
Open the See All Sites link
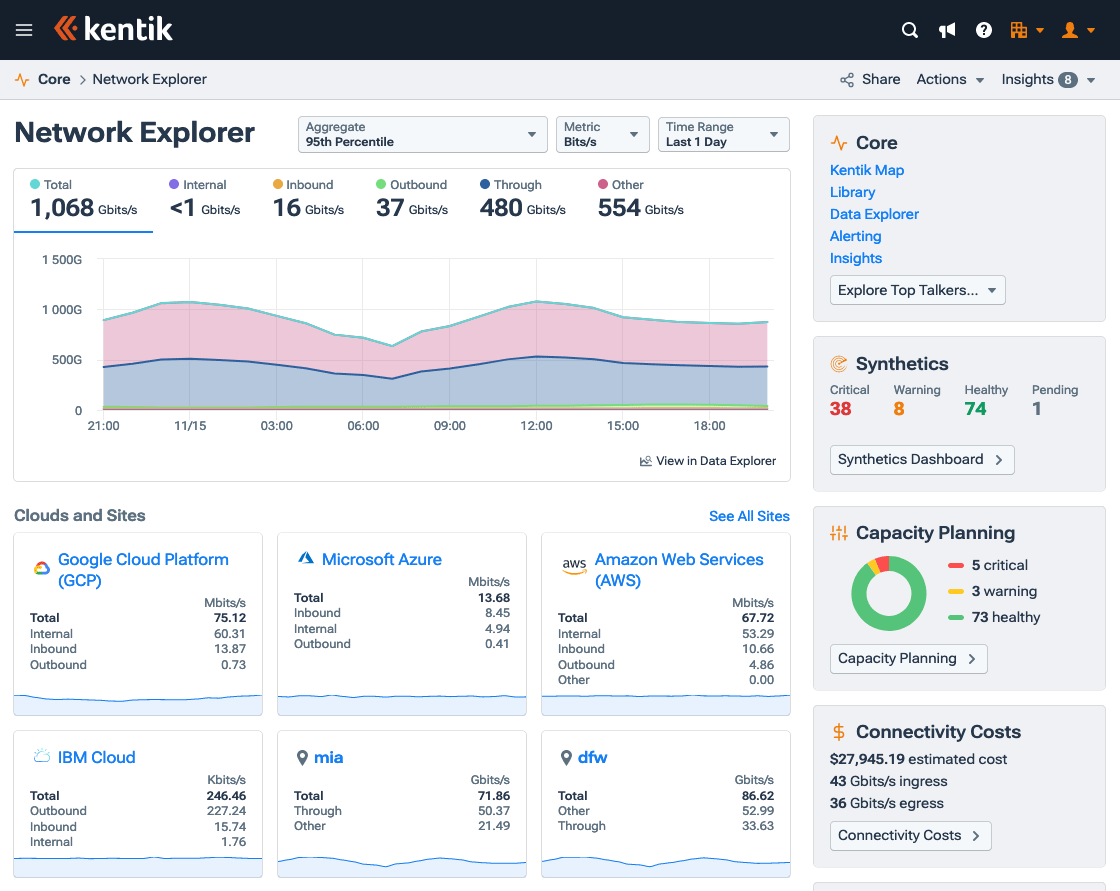point(749,515)
